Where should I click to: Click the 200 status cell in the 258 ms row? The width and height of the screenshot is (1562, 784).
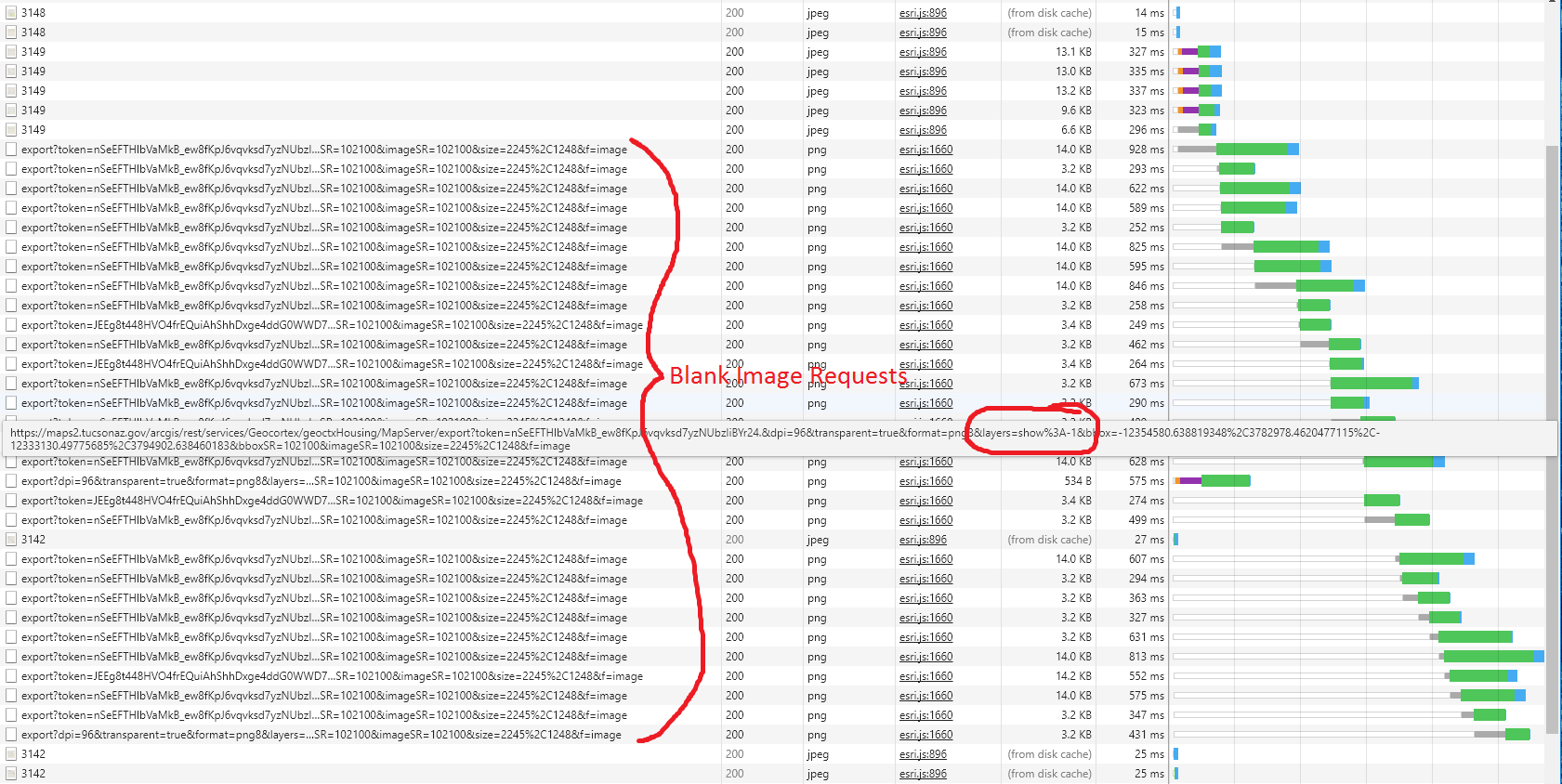pos(735,306)
